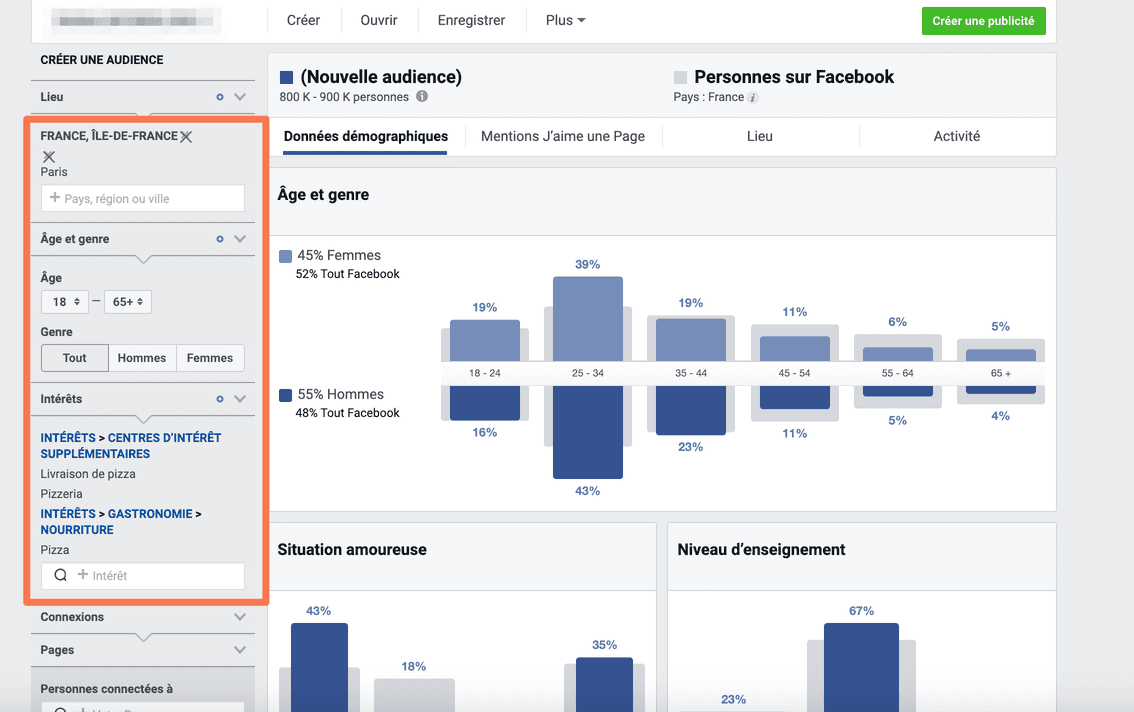Image resolution: width=1134 pixels, height=712 pixels.
Task: Open the Plus dropdown menu
Action: pyautogui.click(x=565, y=20)
